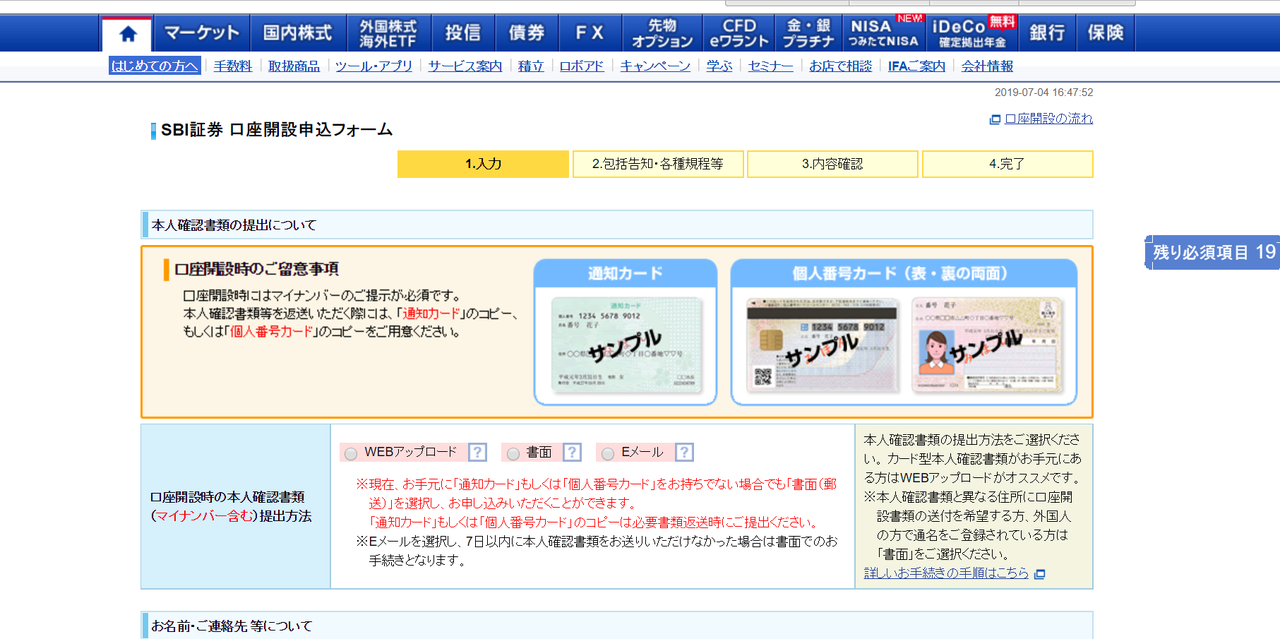Screen dimensions: 1280x639
Task: Click the help icon next to 書面
Action: (572, 452)
